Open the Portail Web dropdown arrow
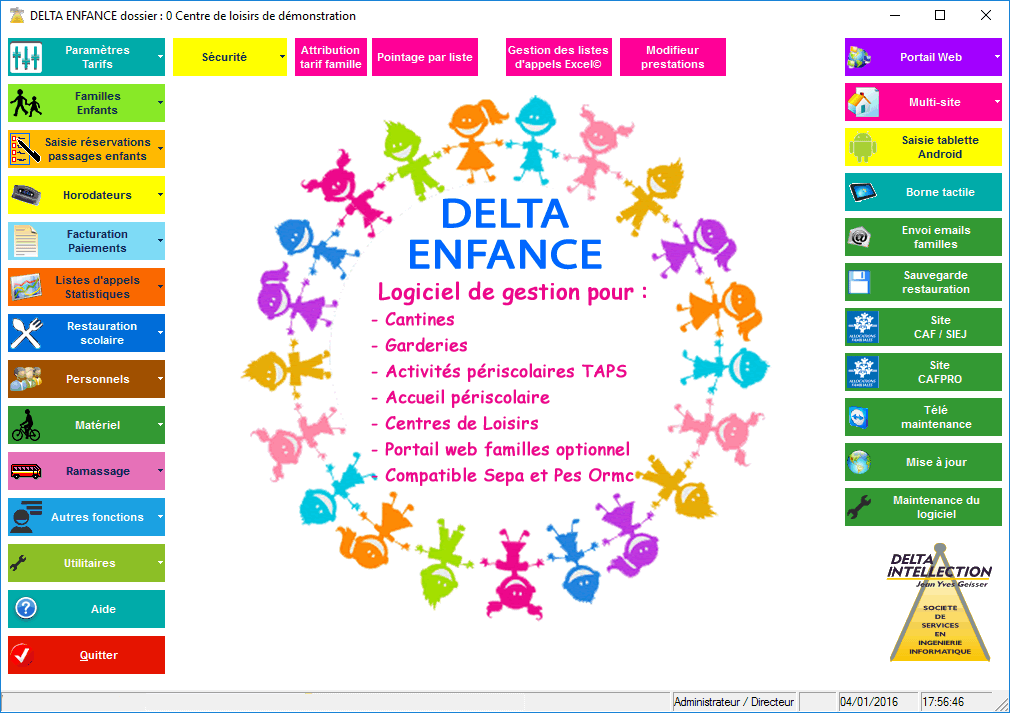 click(996, 58)
